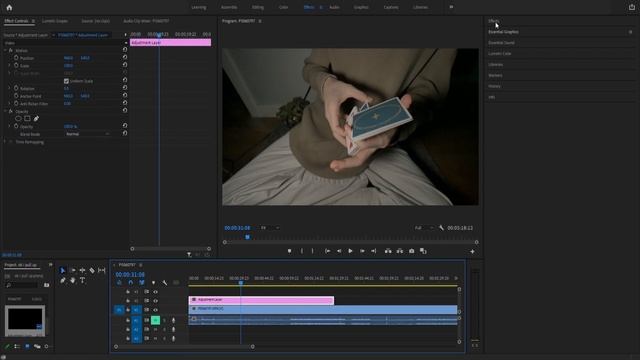Click the Quick Export share icon
The height and width of the screenshot is (360, 640).
[x=631, y=7]
